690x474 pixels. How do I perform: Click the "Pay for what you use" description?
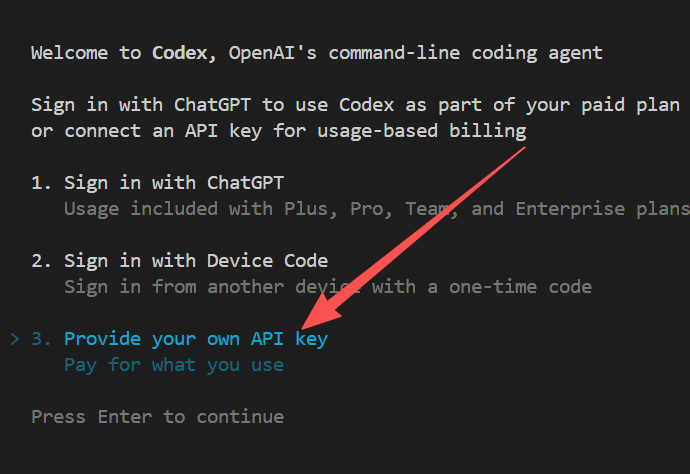point(173,365)
